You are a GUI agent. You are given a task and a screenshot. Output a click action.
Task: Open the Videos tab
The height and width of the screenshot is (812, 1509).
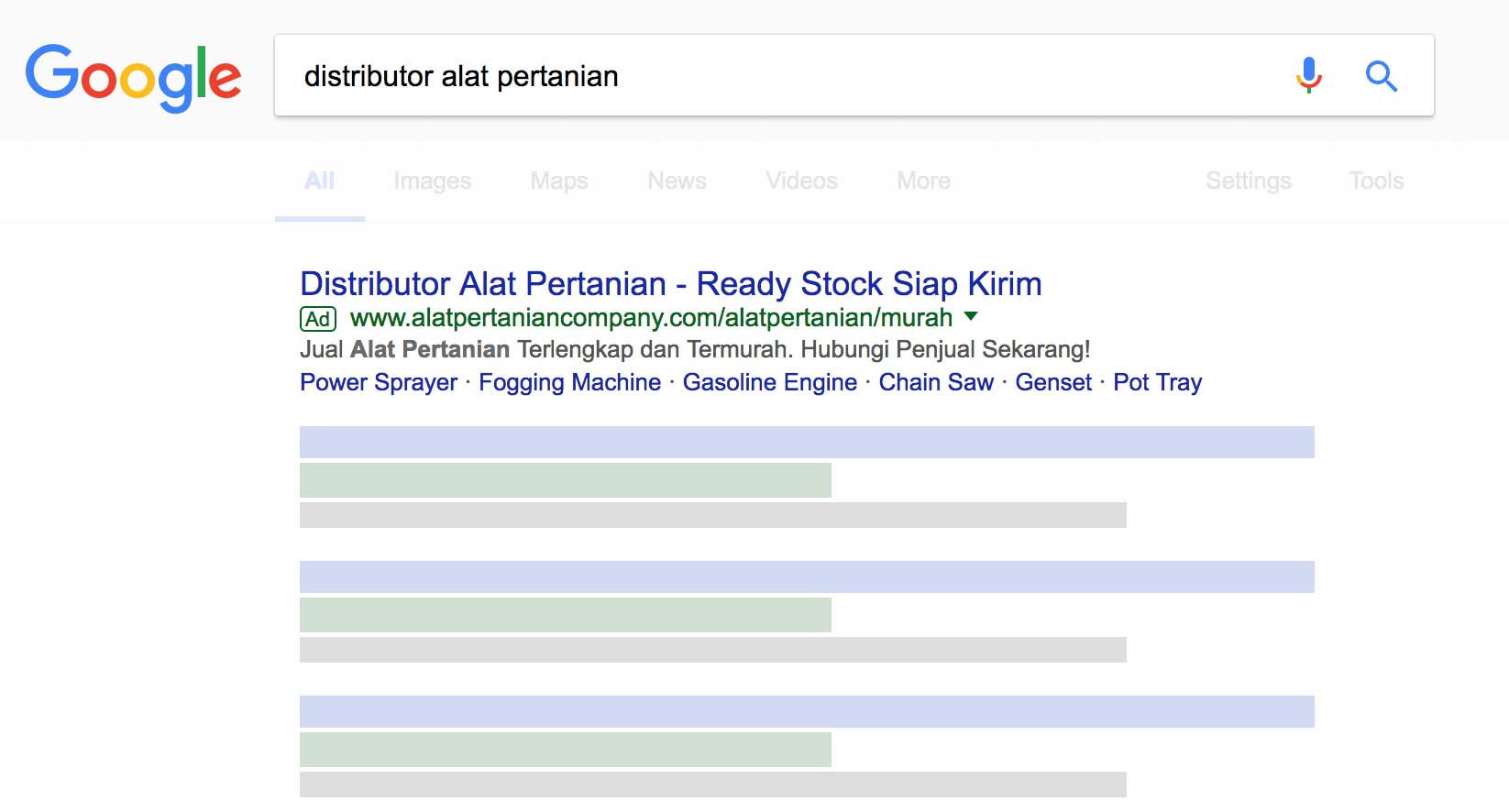pos(801,181)
